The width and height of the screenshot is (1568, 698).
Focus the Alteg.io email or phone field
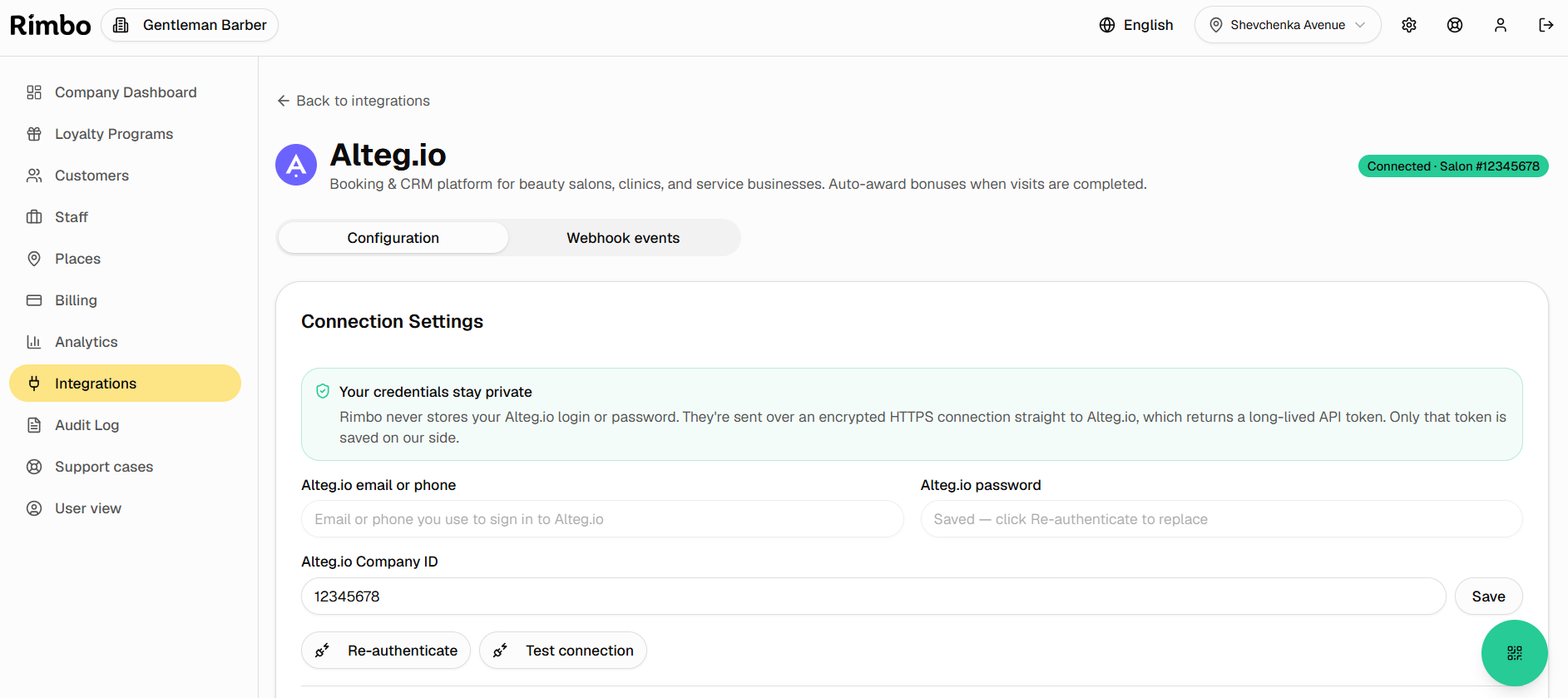coord(602,519)
